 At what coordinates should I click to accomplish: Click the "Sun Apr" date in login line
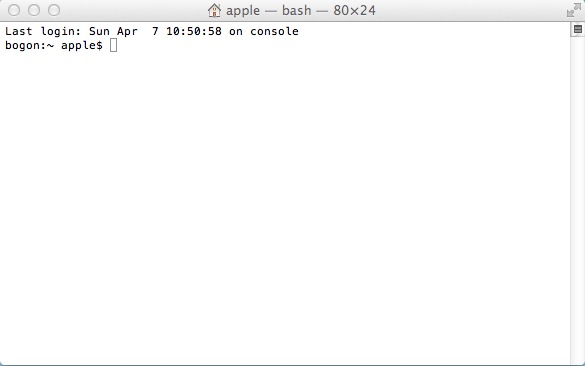(x=113, y=32)
